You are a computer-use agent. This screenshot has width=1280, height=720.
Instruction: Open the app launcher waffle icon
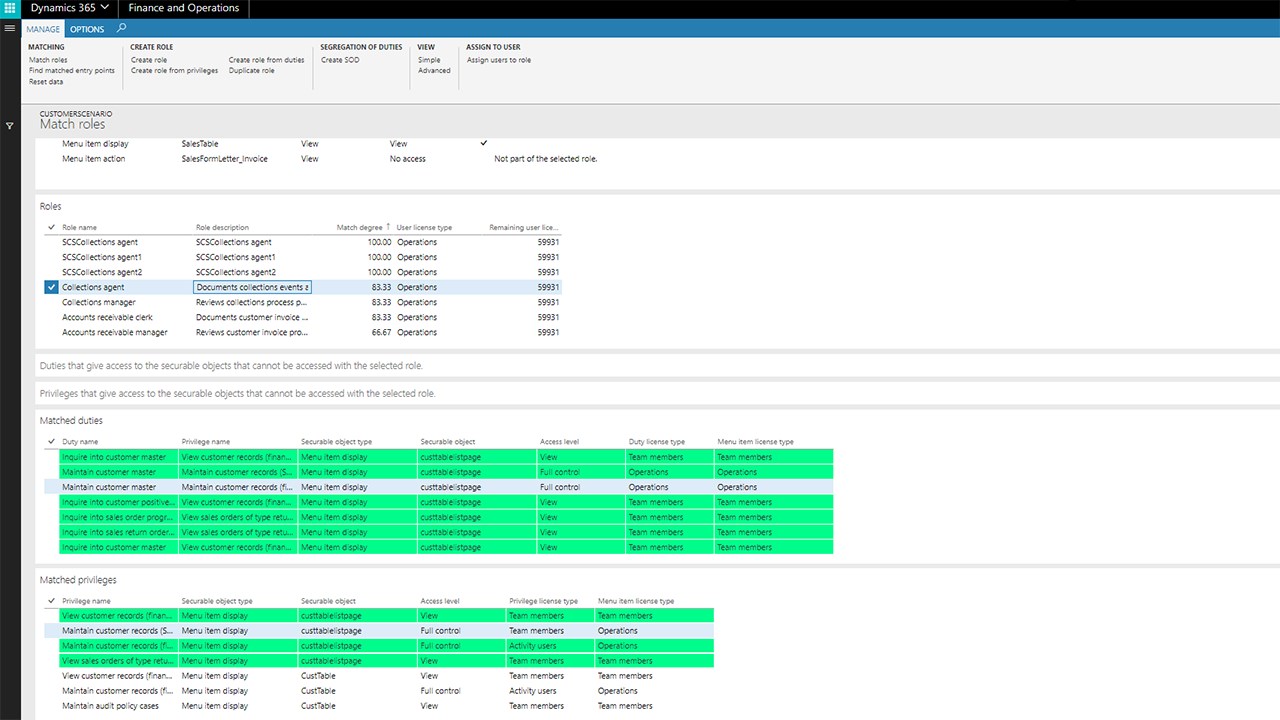pos(10,9)
